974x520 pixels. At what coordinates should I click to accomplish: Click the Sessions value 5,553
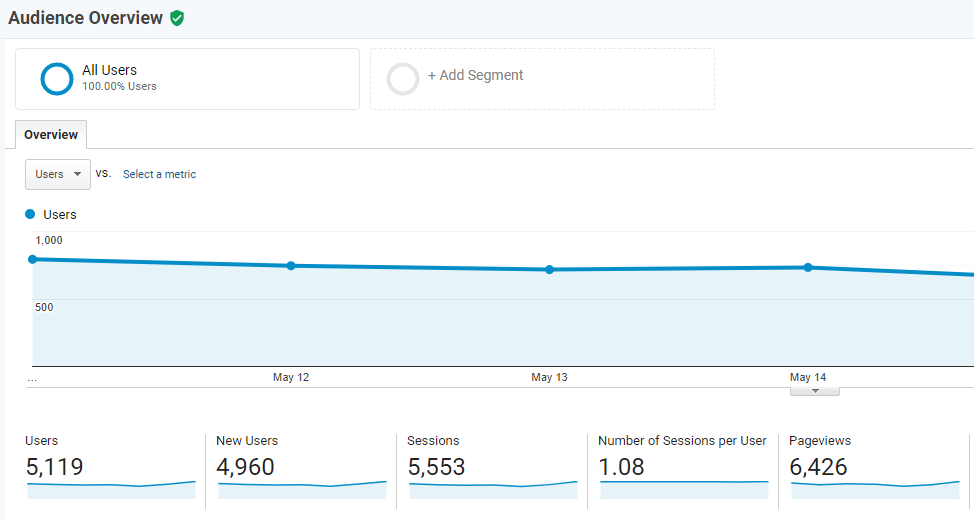(x=436, y=467)
